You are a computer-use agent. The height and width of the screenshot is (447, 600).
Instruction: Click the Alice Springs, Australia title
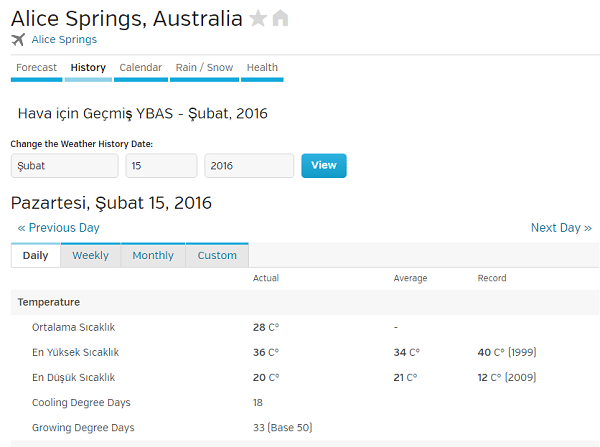click(x=127, y=18)
